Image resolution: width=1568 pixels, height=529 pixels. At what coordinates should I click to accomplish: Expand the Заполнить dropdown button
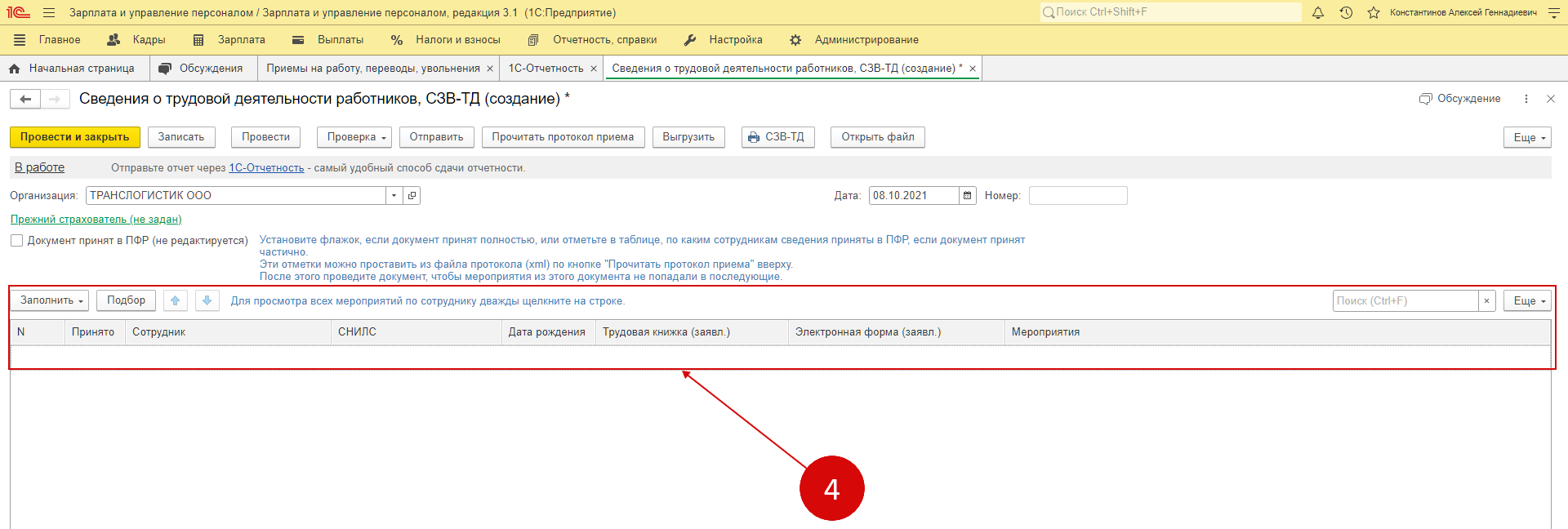(x=51, y=300)
